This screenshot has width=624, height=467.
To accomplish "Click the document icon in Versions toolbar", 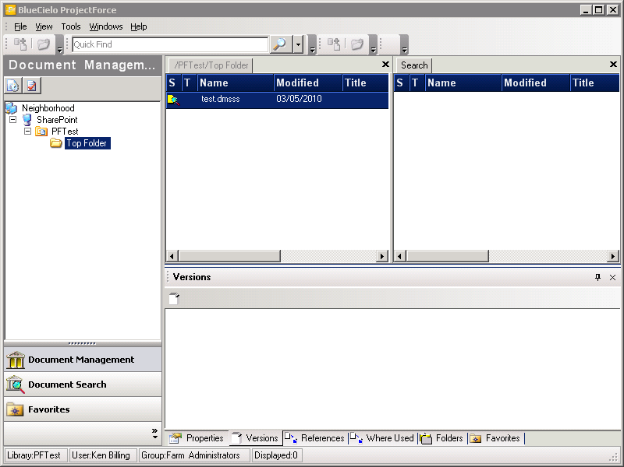I will pos(174,298).
